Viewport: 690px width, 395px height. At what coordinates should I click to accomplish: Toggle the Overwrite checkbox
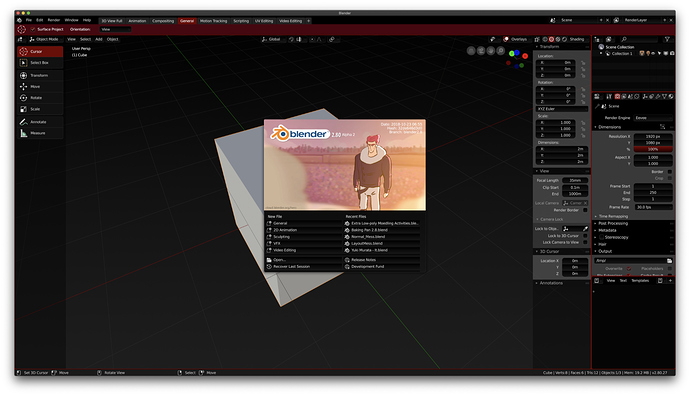point(629,268)
